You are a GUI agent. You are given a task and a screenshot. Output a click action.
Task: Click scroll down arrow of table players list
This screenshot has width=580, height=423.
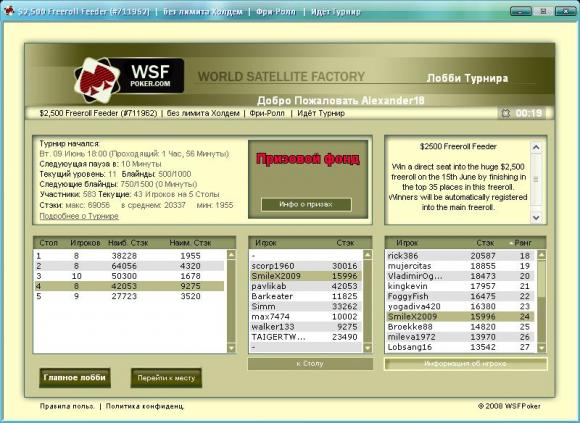(x=367, y=348)
